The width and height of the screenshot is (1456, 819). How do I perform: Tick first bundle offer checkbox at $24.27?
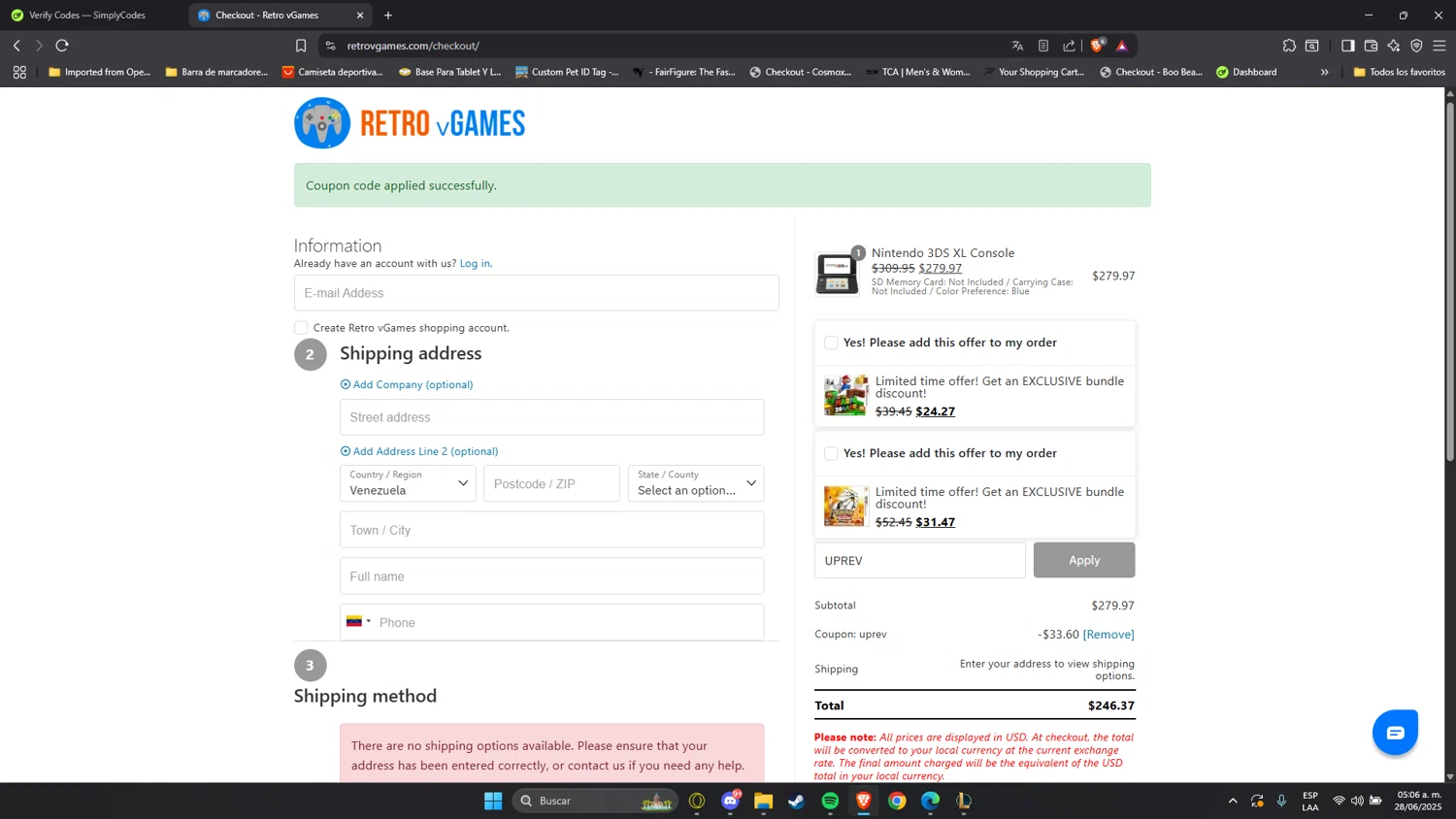click(x=831, y=343)
